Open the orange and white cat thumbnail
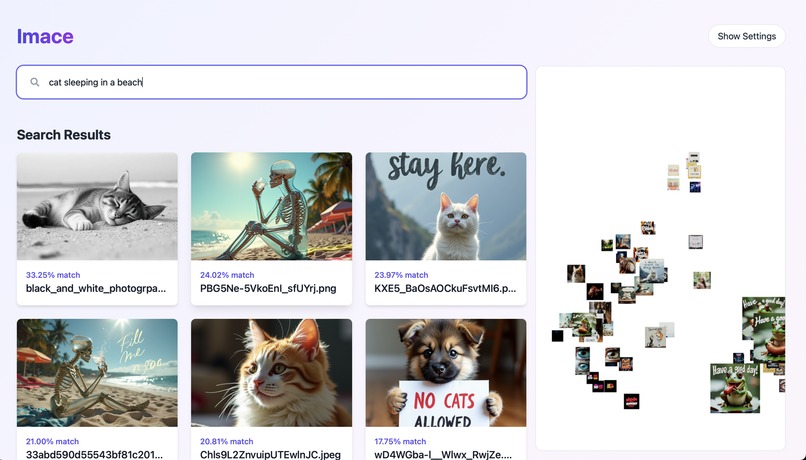806x460 pixels. click(271, 373)
